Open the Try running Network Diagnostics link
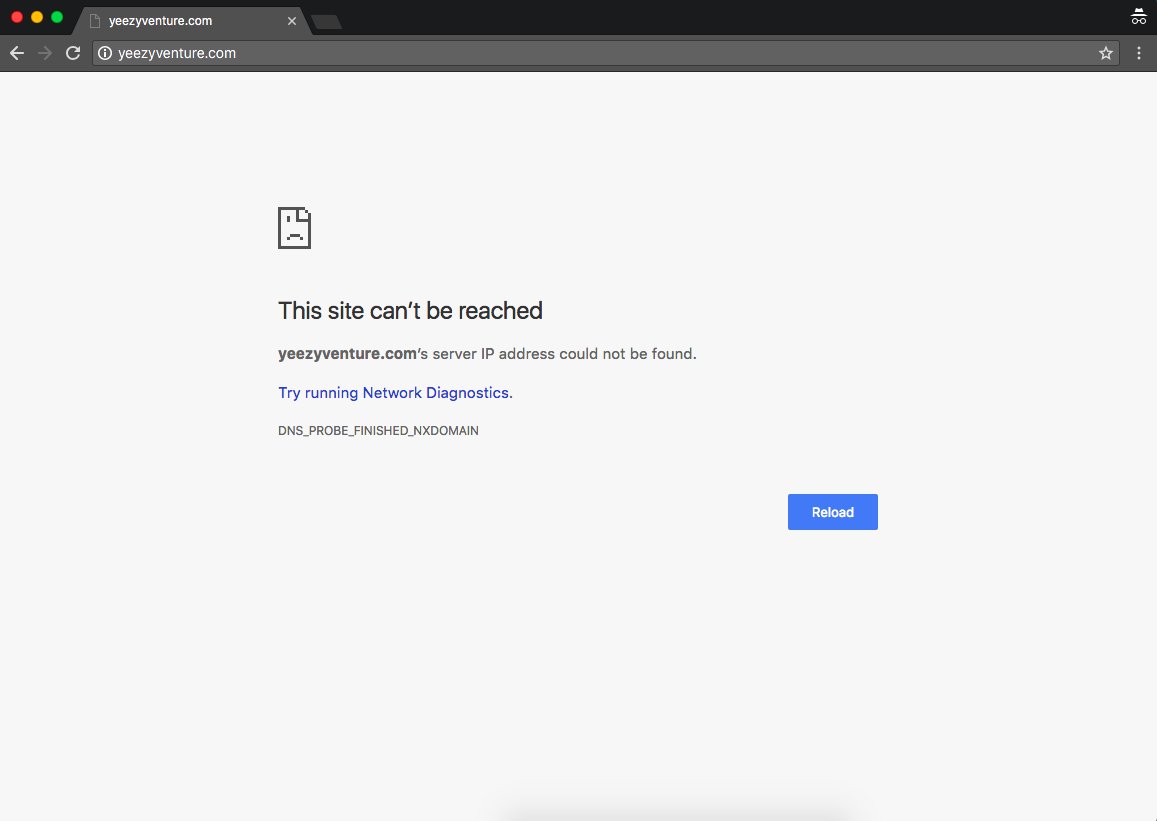The image size is (1157, 821). click(395, 392)
